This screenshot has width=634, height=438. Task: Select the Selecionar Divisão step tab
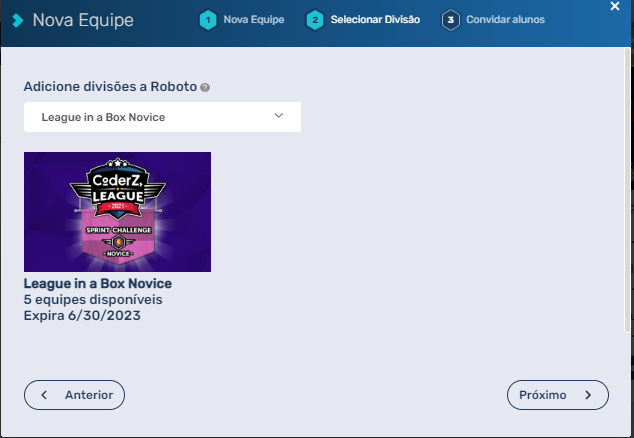[375, 19]
